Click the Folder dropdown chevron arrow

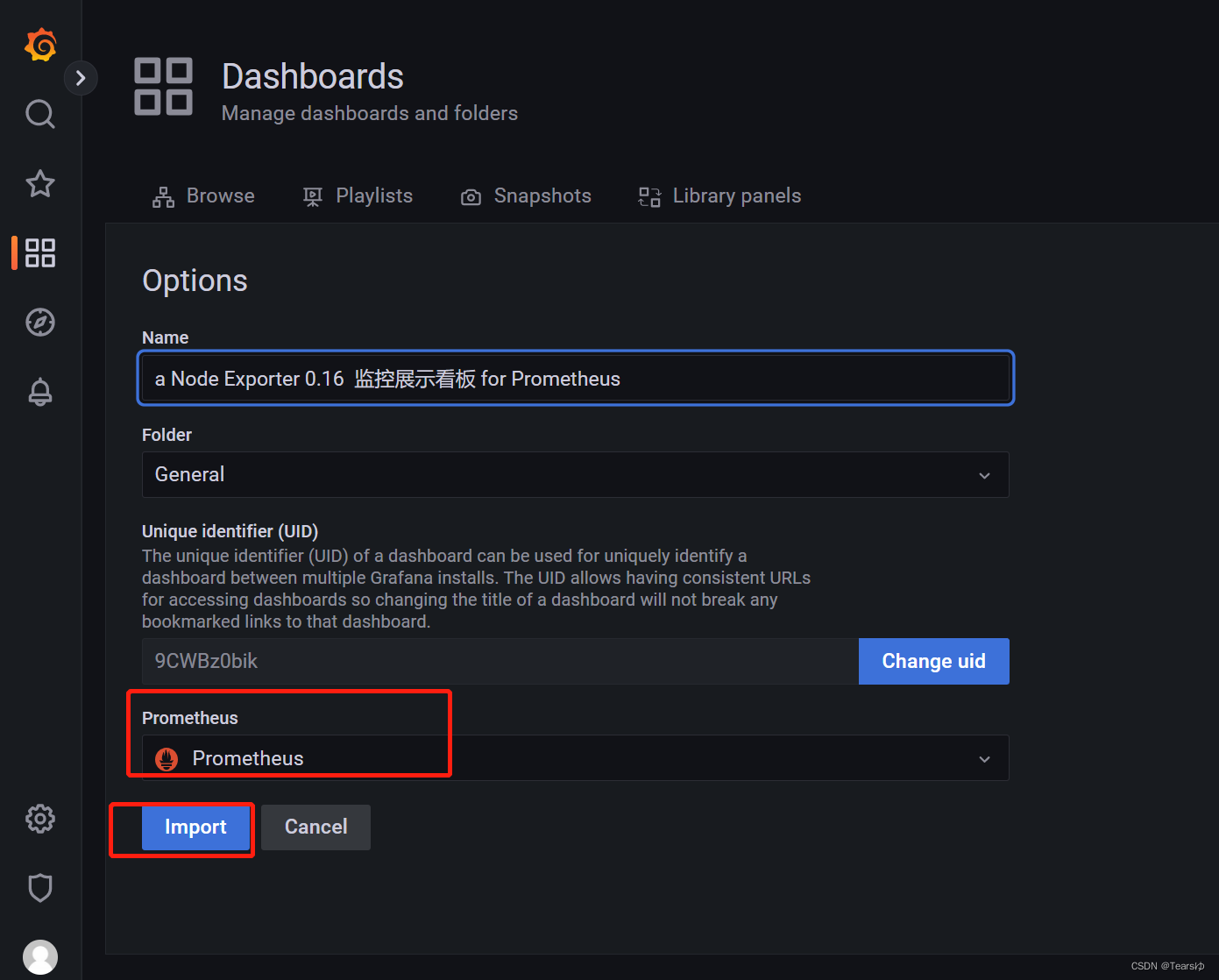984,475
